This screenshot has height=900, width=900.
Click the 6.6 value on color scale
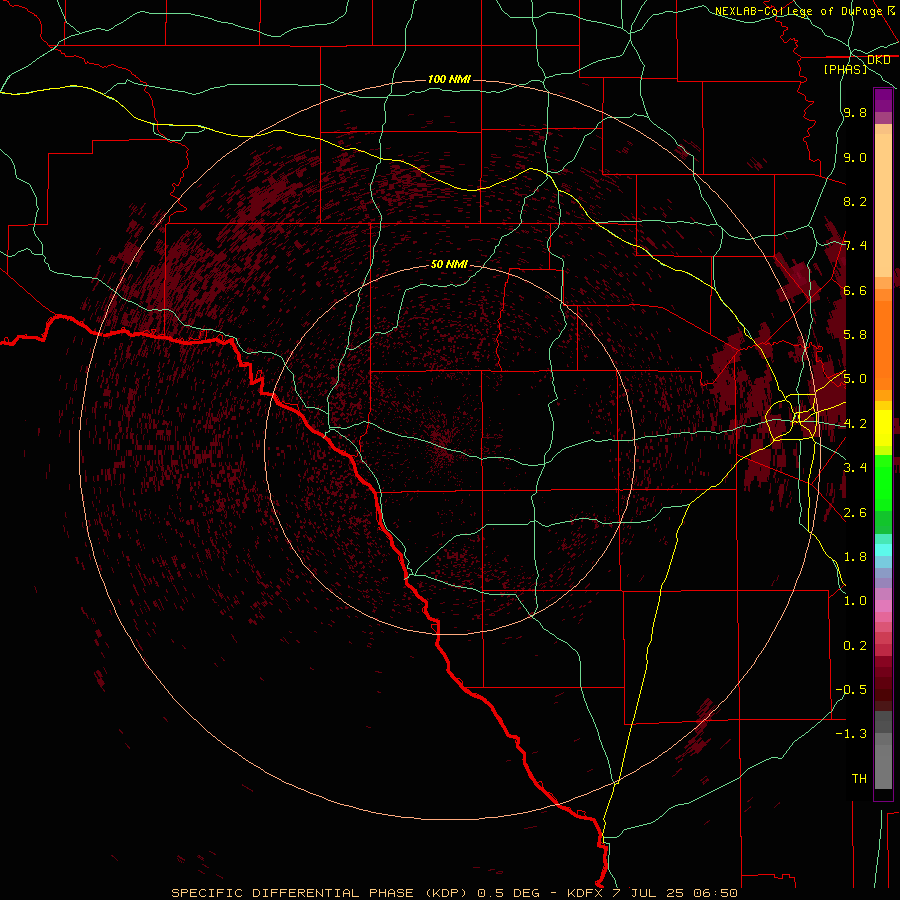pos(855,291)
